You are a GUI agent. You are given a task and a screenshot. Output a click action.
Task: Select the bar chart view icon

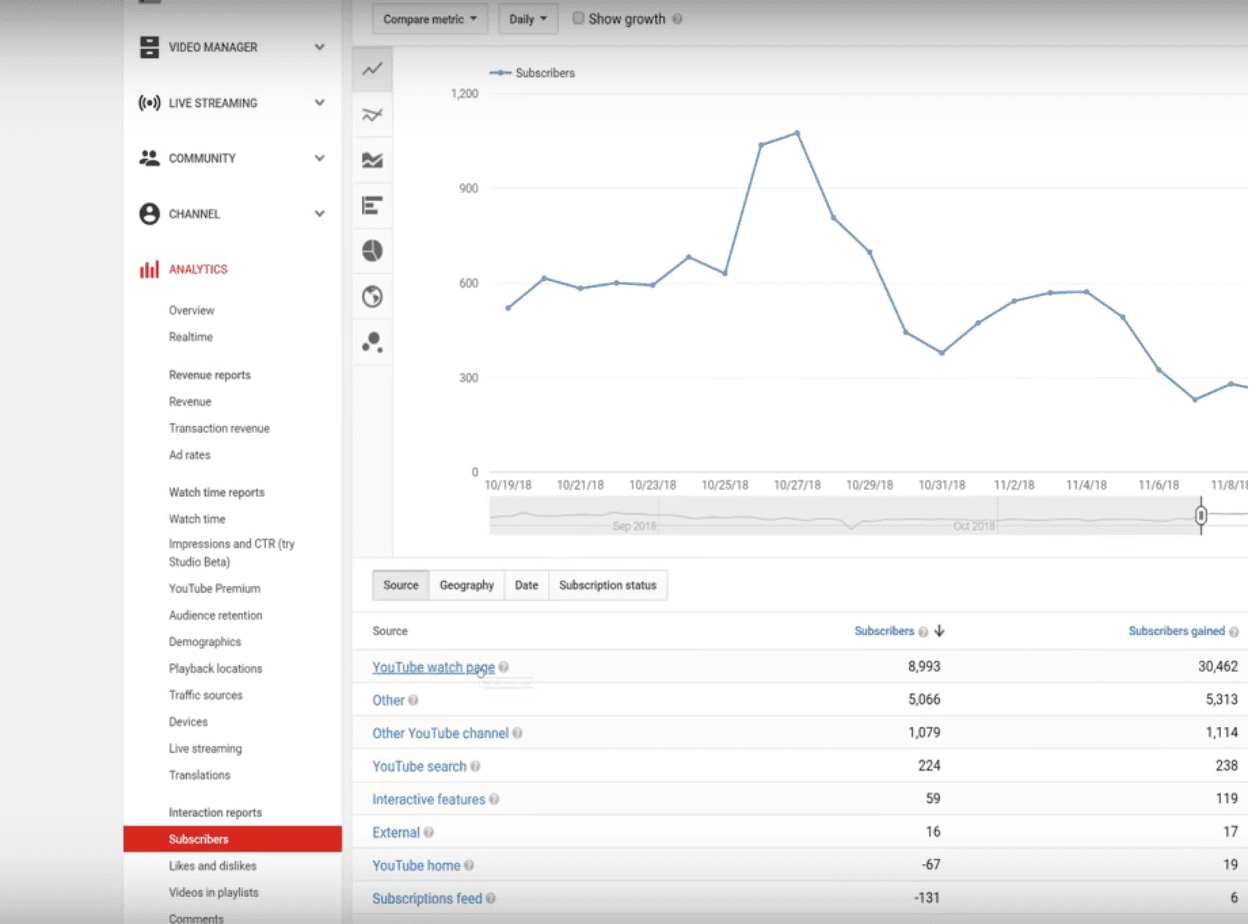coord(373,206)
